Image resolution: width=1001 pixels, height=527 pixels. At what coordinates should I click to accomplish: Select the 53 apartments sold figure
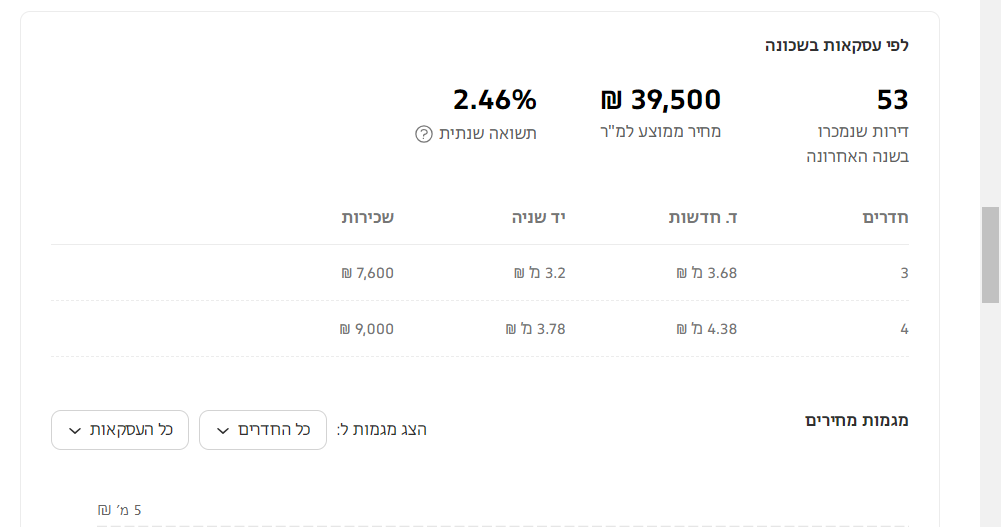892,100
